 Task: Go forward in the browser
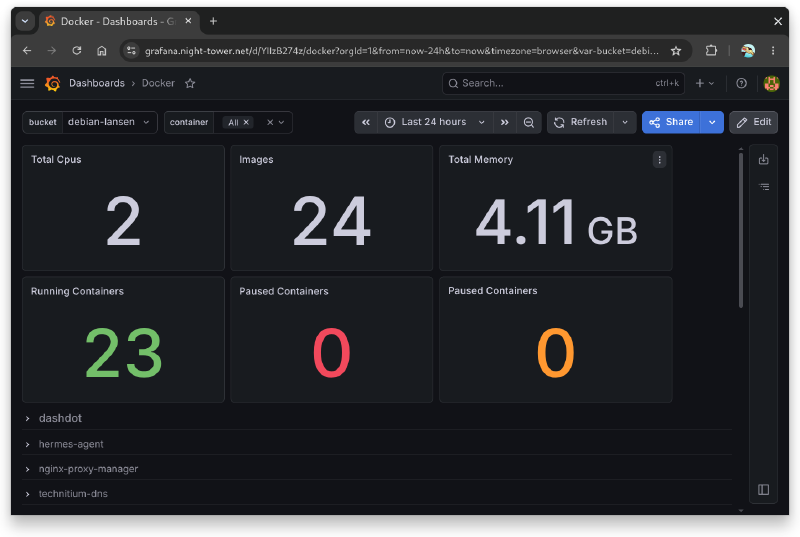coord(52,50)
